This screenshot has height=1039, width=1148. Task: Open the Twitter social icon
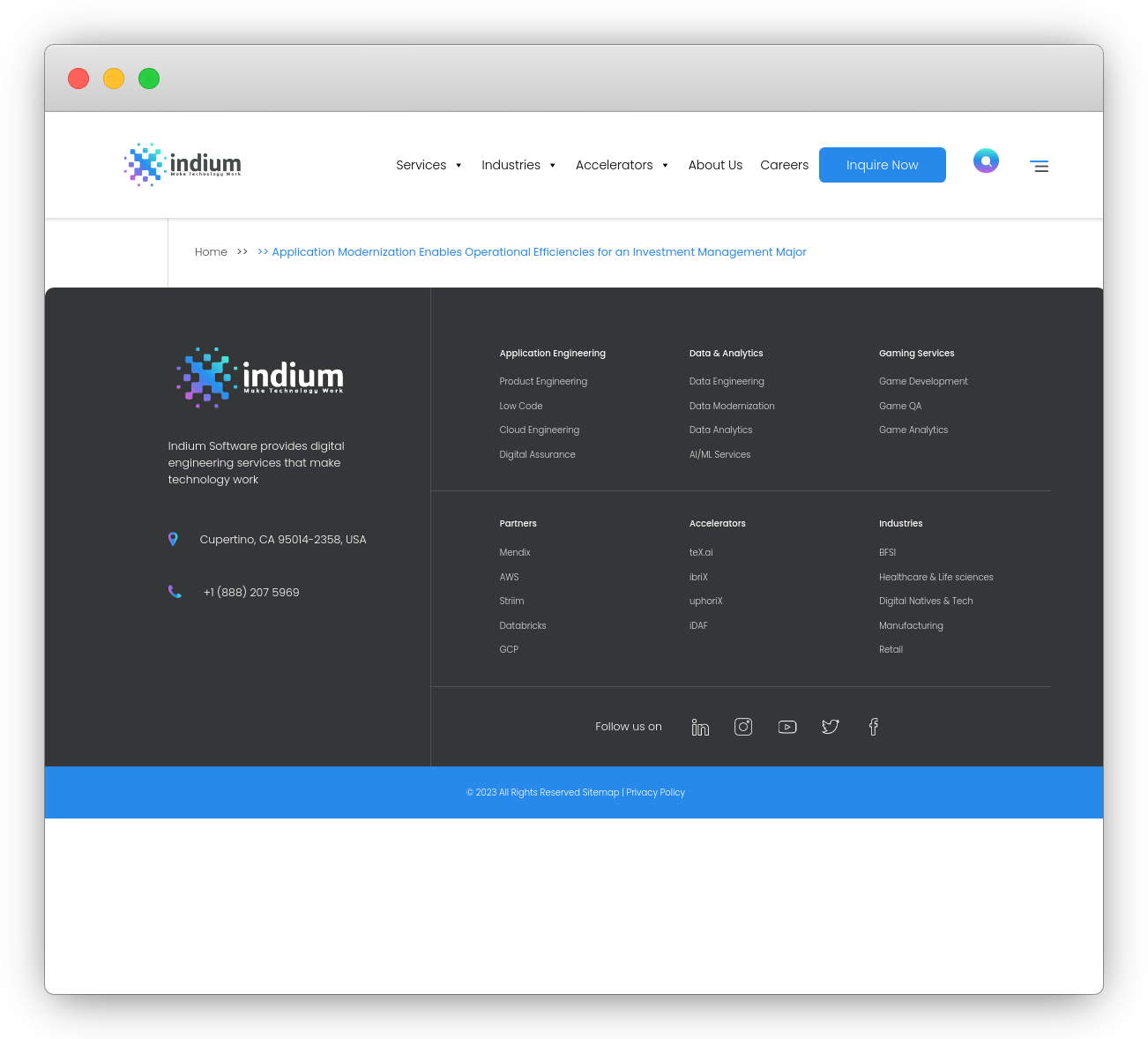click(x=830, y=727)
